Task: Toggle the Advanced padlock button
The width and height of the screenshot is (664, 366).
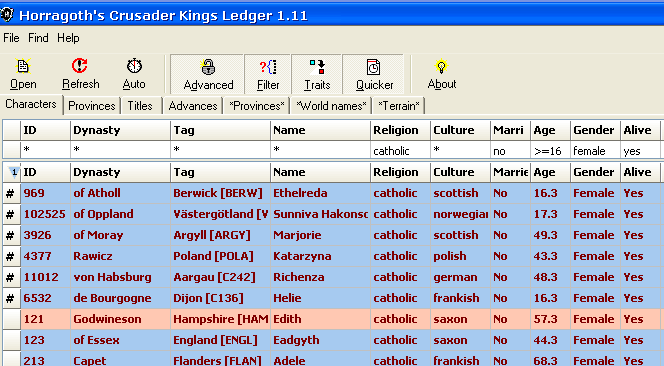Action: pyautogui.click(x=208, y=75)
